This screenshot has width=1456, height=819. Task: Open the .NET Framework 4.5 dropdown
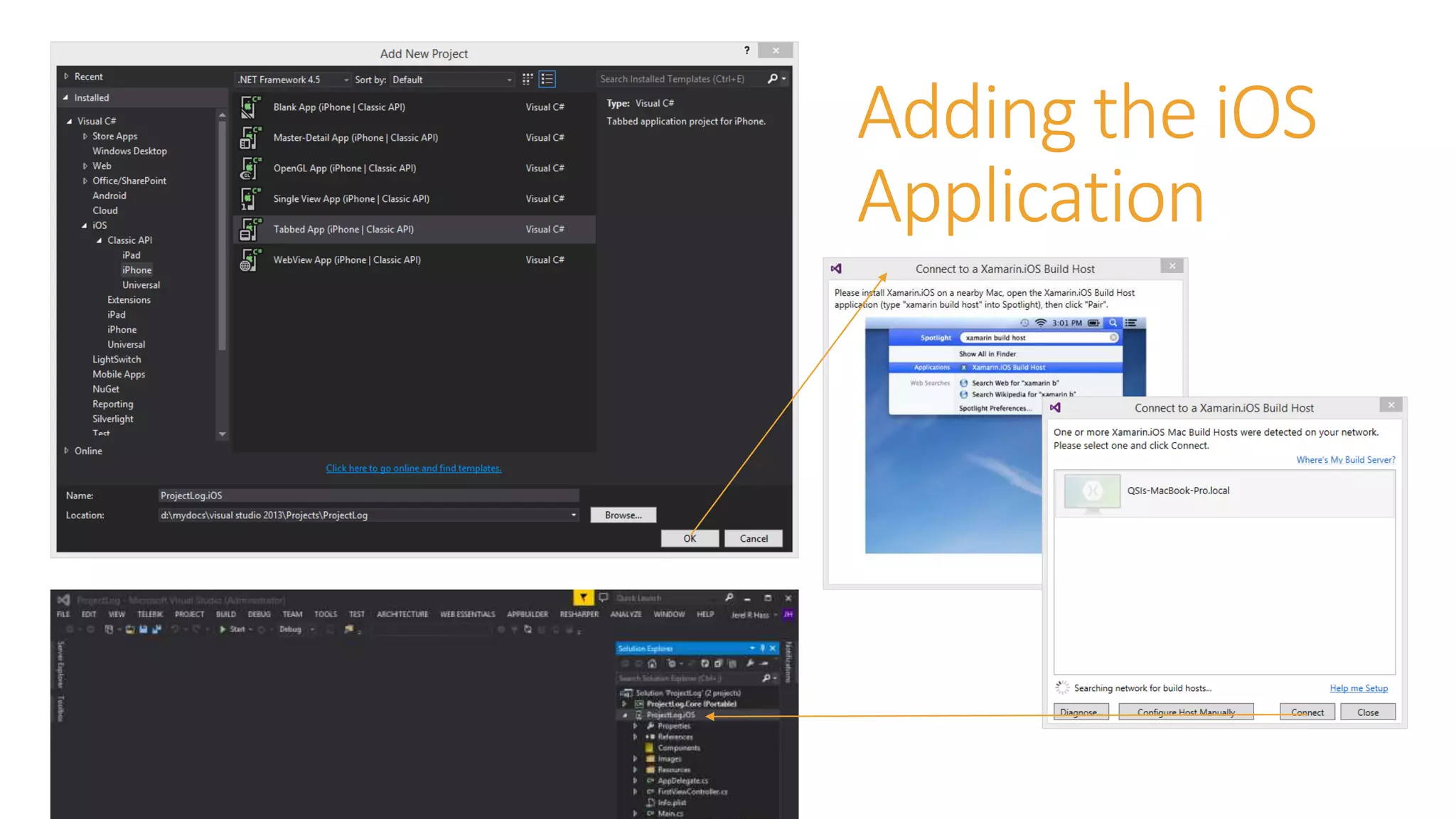[x=294, y=80]
